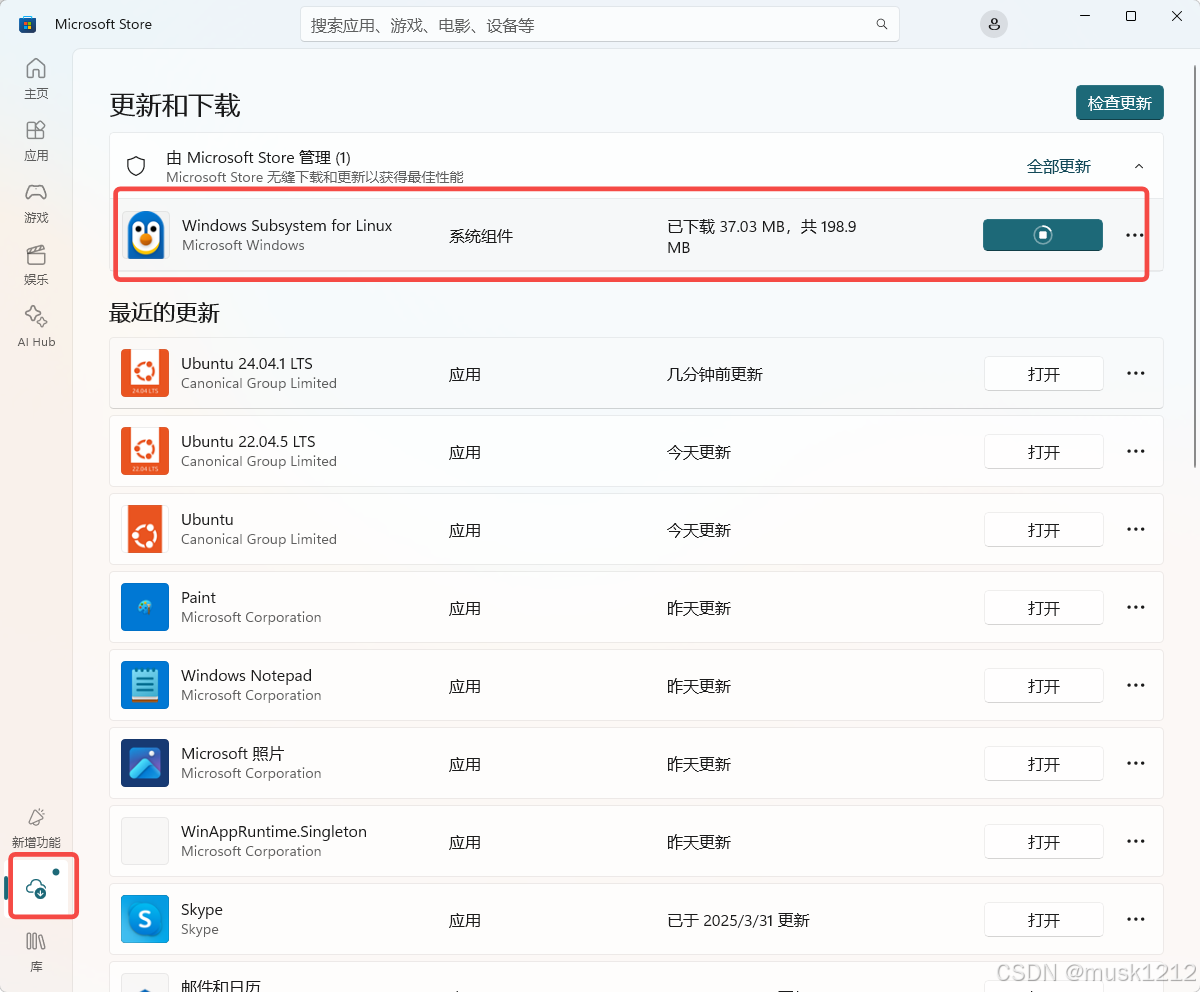Click the Microsoft 照片 app icon

click(145, 763)
